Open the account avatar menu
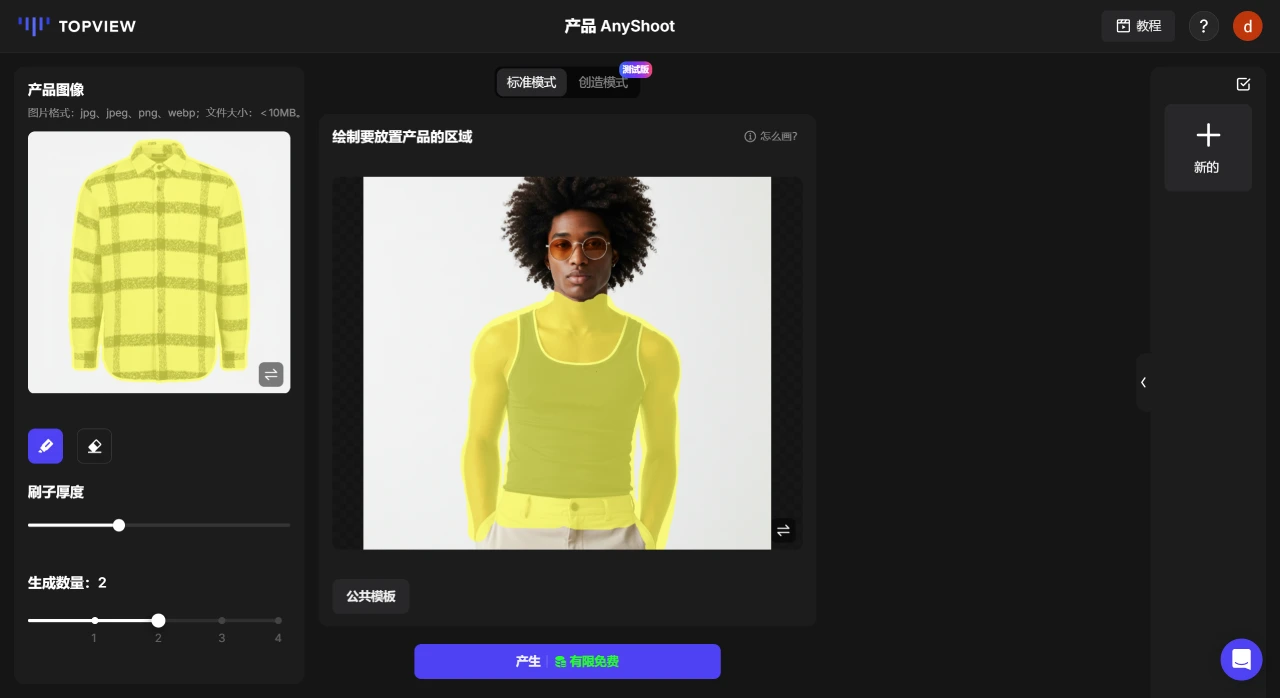Screen dimensions: 1280x698 pyautogui.click(x=1247, y=26)
